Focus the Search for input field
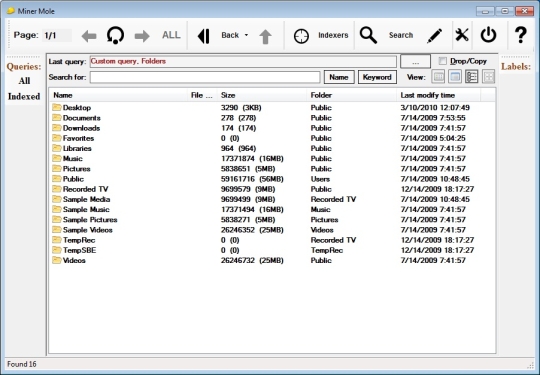The width and height of the screenshot is (540, 375). click(205, 77)
